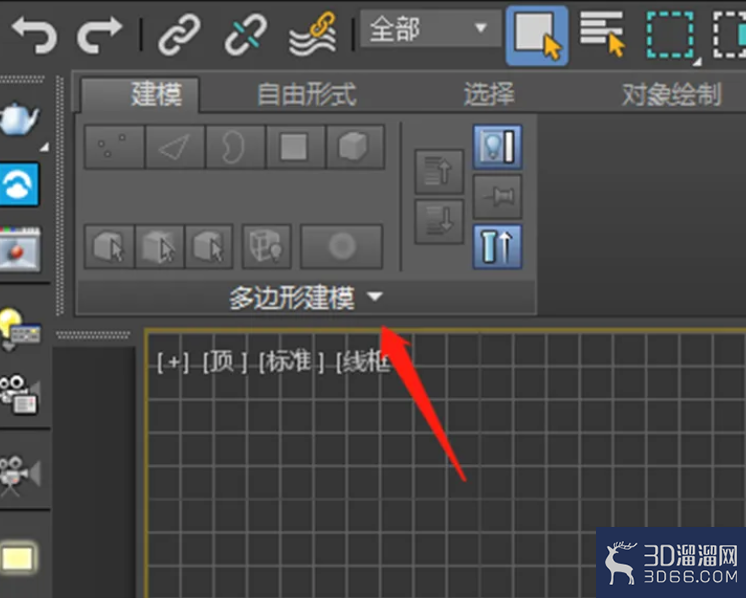Click the wireframe cube with lightbulb icon
Viewport: 746px width, 598px height.
[266, 247]
